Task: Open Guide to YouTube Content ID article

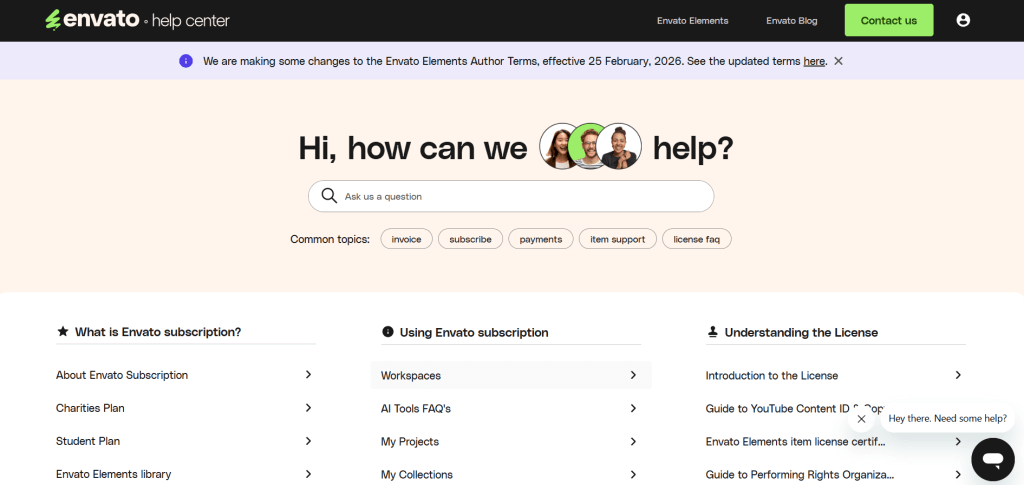Action: coord(777,409)
